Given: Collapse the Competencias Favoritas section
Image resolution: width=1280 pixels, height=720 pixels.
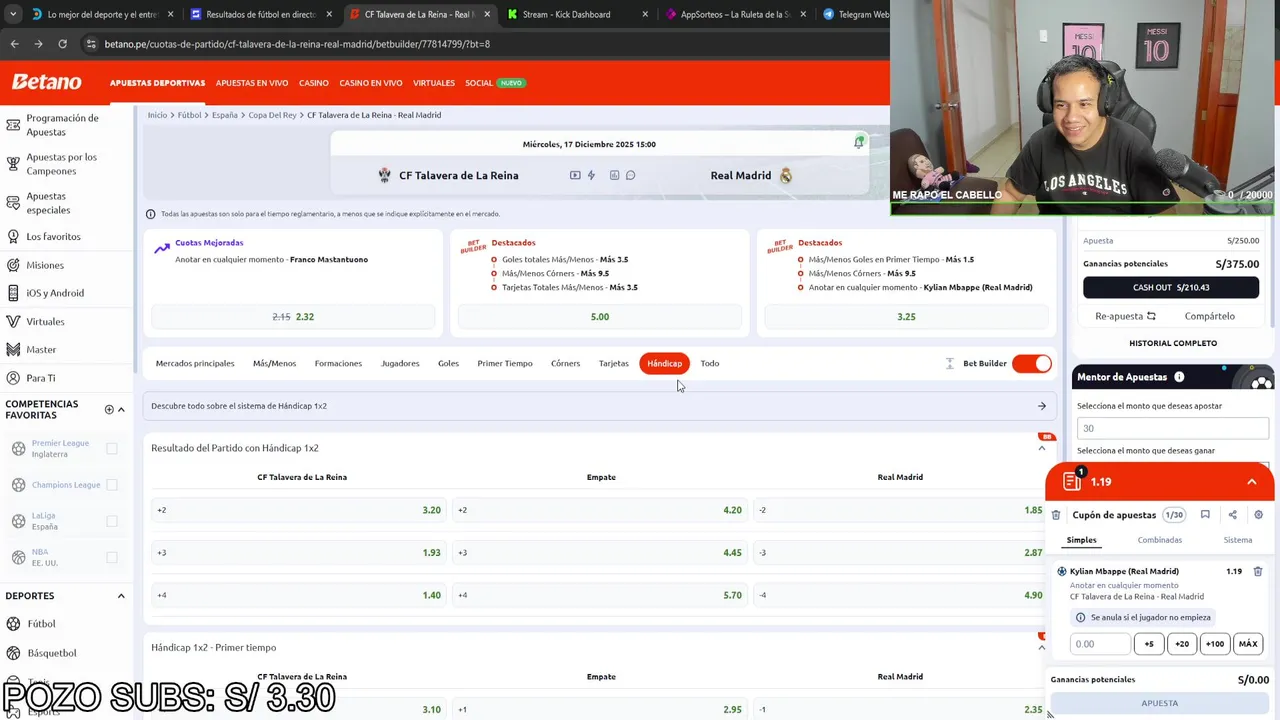Looking at the screenshot, I should 121,409.
